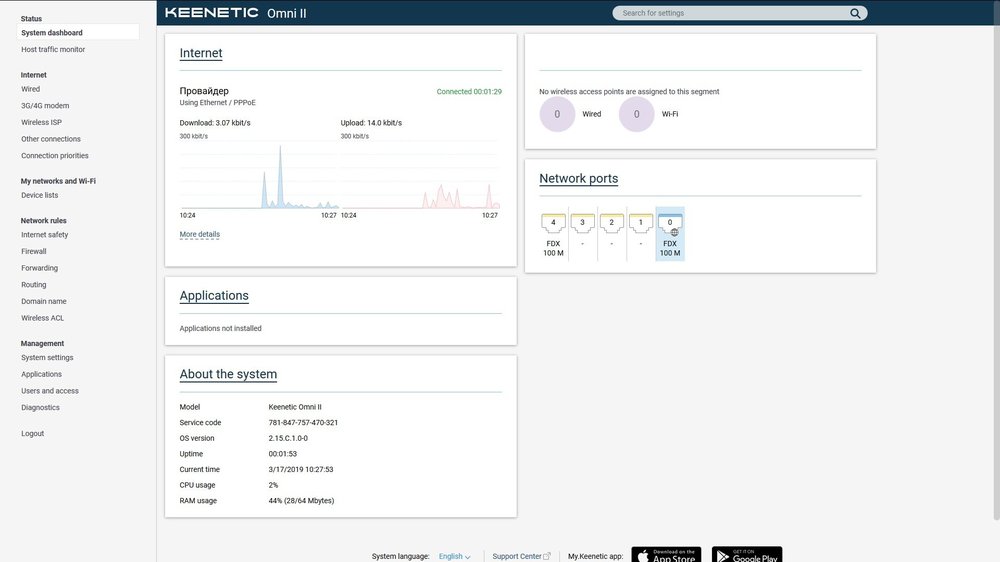Click the Keenetic Omni II model value

[295, 407]
